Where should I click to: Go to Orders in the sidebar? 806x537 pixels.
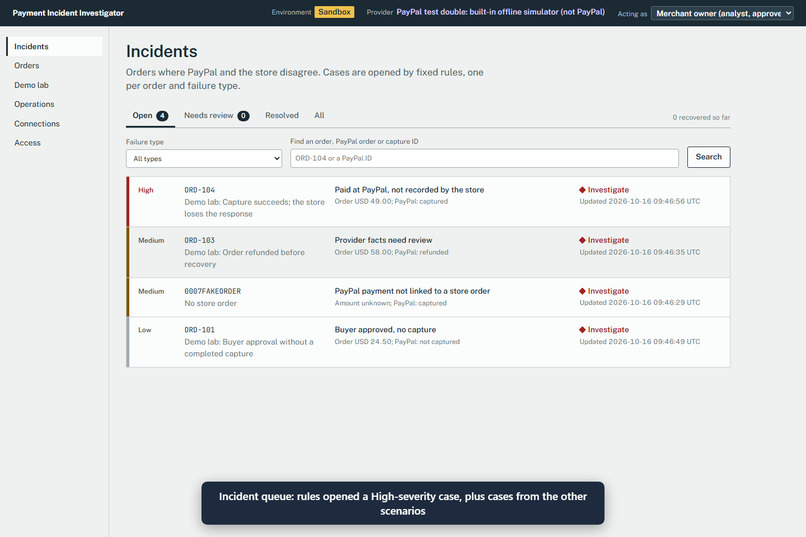[27, 65]
